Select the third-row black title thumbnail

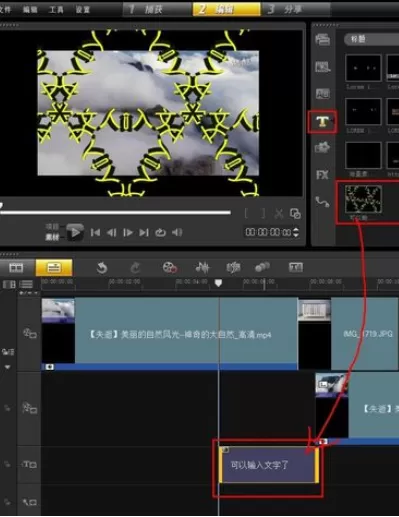pyautogui.click(x=363, y=156)
